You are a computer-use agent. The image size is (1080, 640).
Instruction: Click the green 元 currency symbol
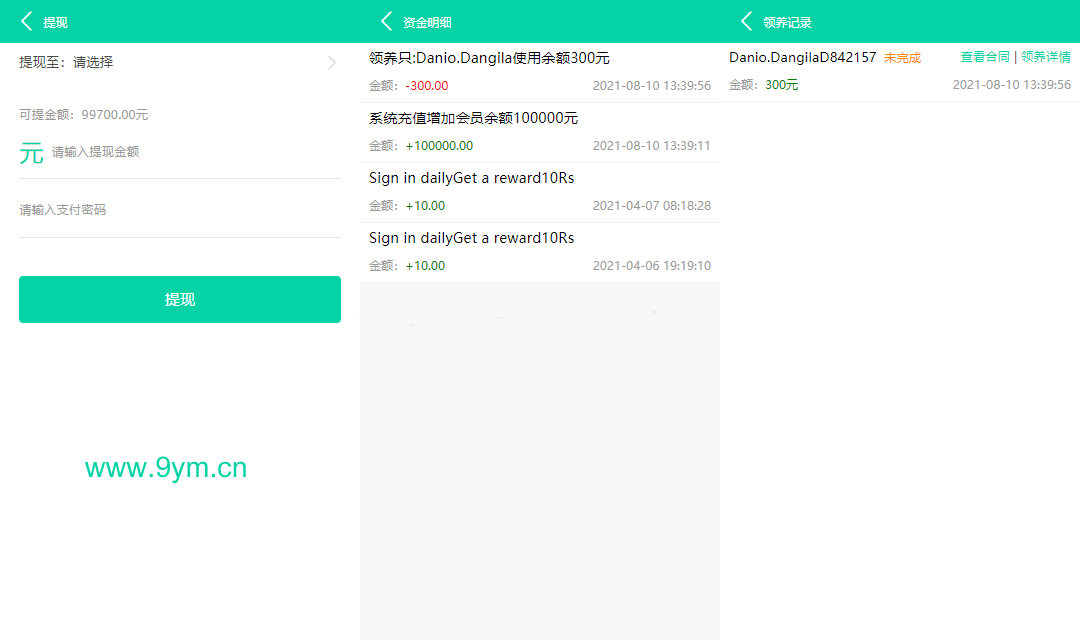[32, 153]
